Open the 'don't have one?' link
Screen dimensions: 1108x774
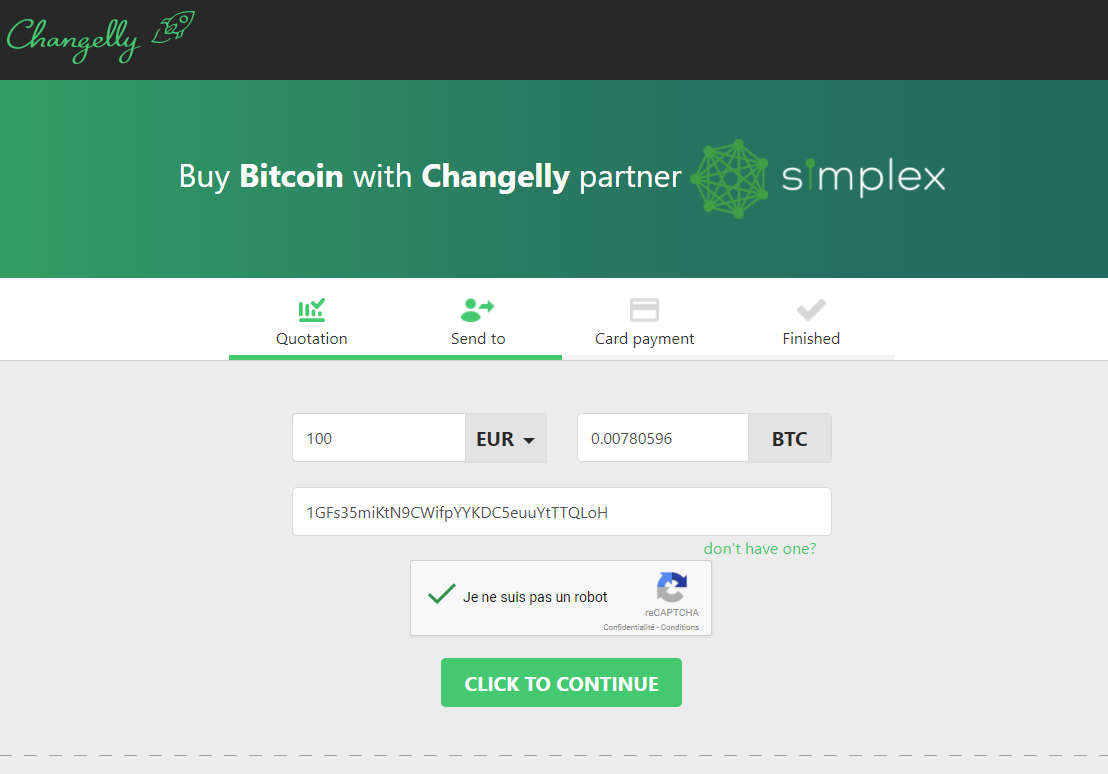(760, 549)
